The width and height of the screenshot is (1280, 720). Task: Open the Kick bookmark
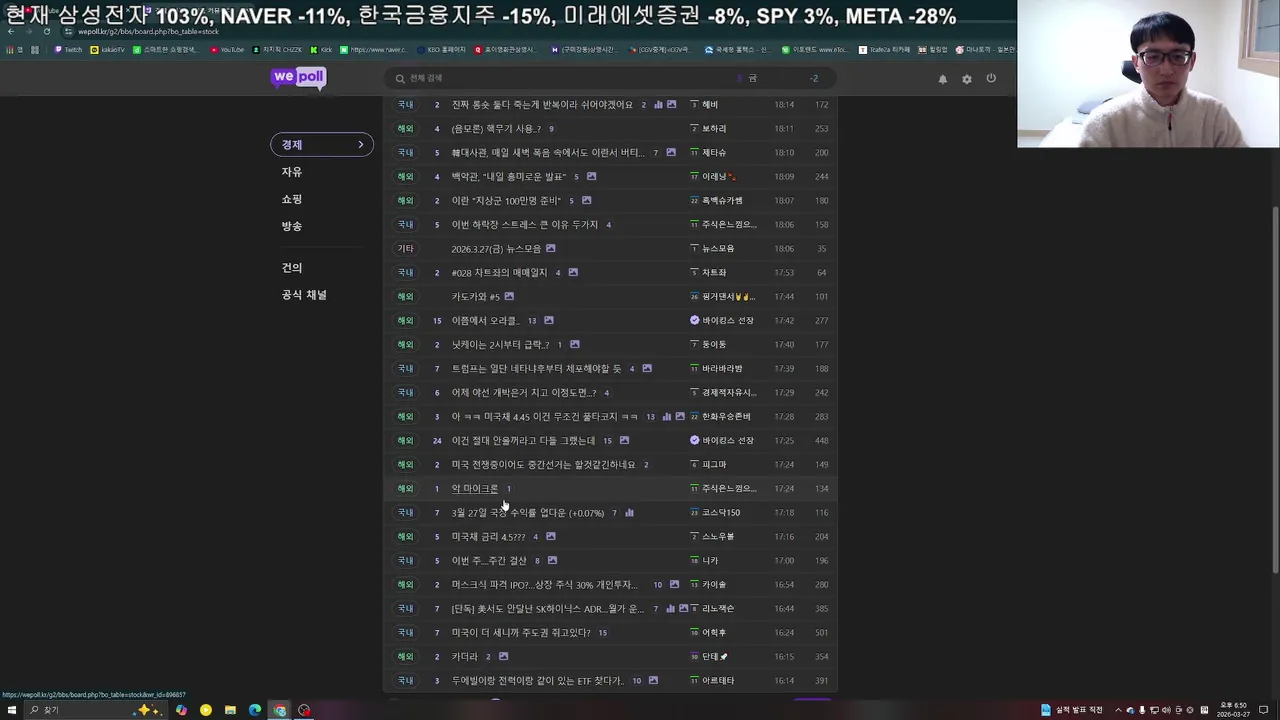tap(321, 49)
